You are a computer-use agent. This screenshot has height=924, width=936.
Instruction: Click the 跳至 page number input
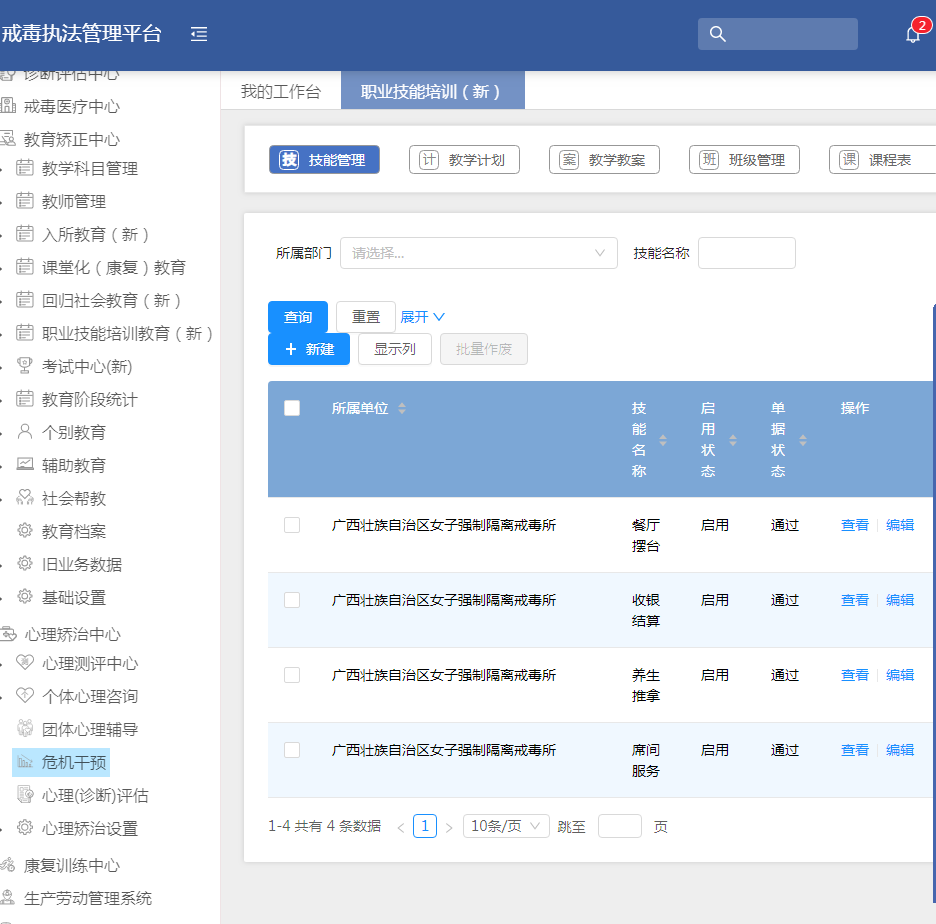tap(620, 826)
